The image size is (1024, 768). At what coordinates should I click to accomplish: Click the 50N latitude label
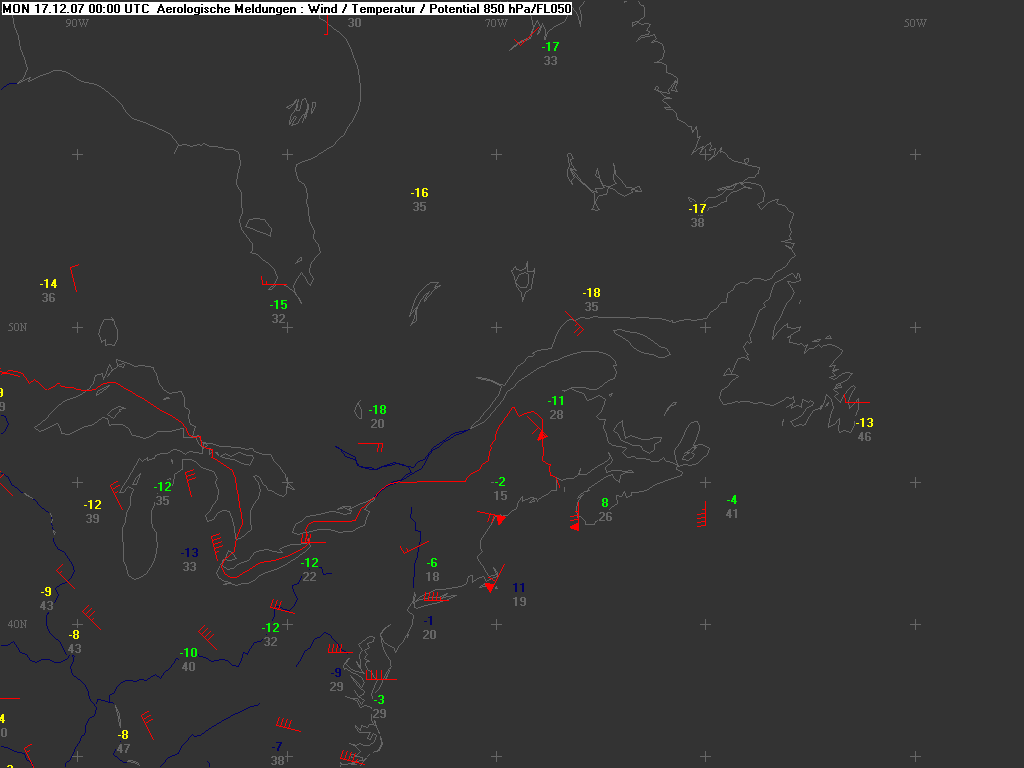(x=17, y=327)
